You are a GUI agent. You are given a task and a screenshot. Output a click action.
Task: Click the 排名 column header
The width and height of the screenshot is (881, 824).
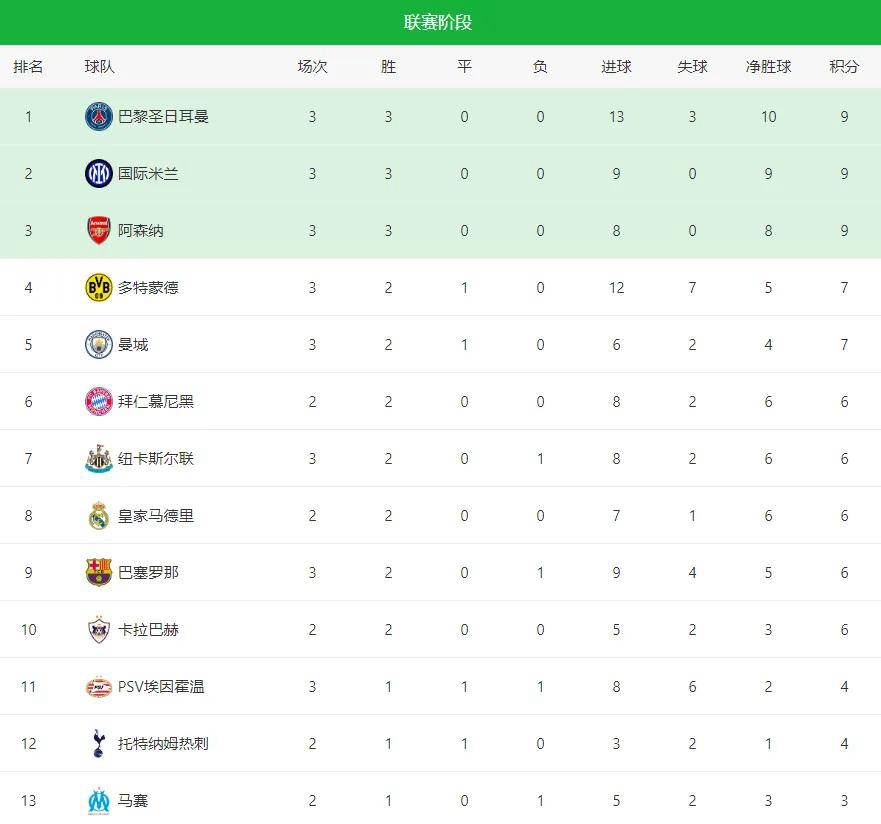(28, 67)
